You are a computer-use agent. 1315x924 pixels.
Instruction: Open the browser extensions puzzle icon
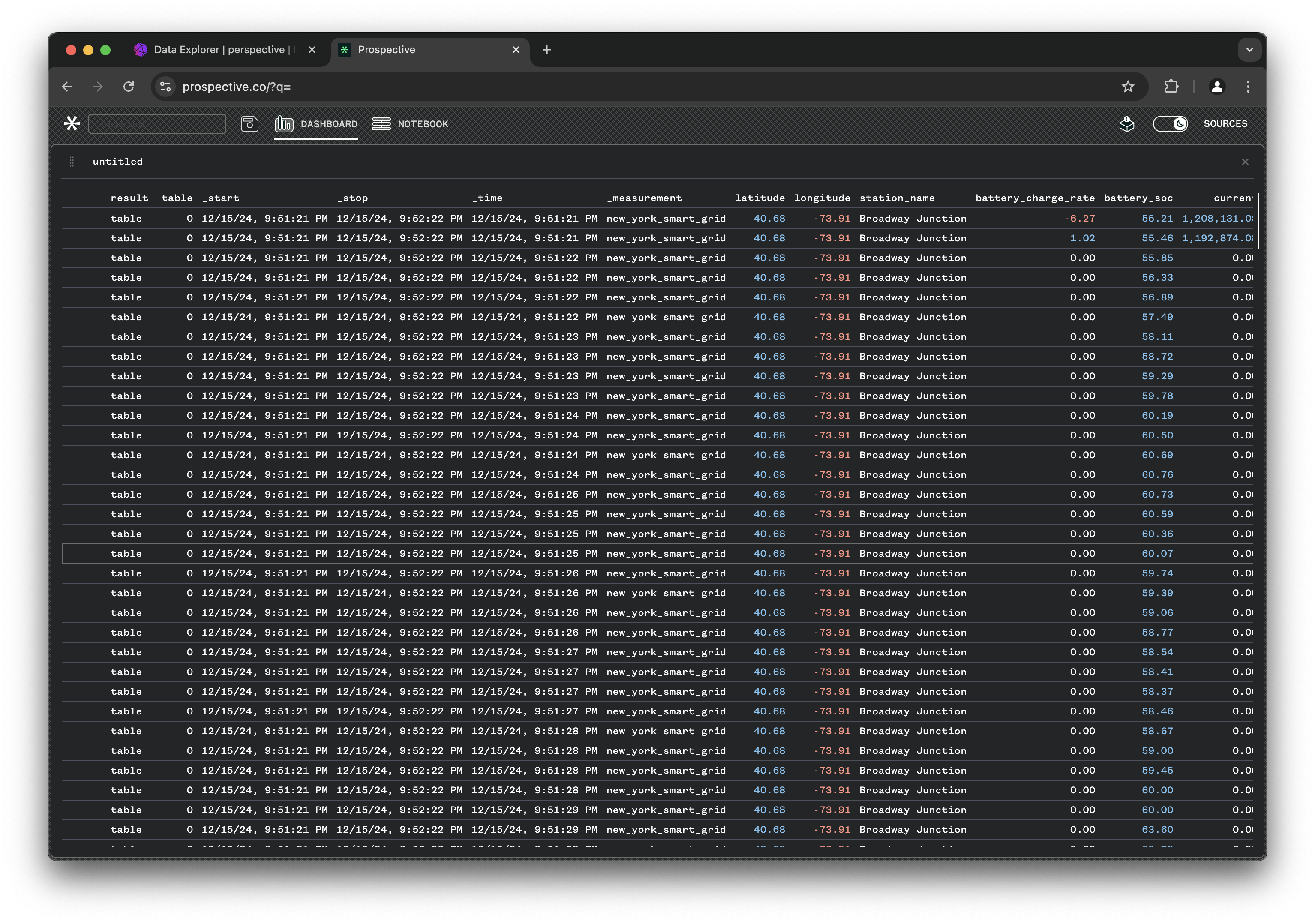pos(1171,87)
